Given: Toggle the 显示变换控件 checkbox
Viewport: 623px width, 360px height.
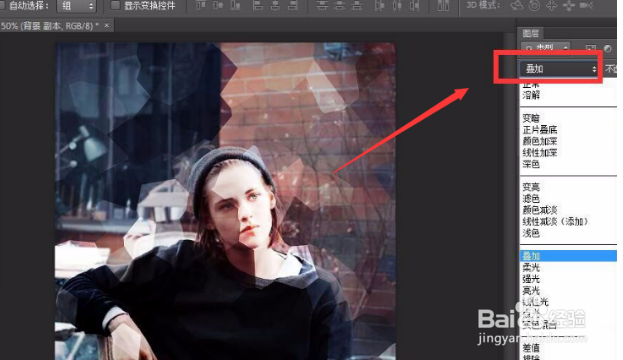Looking at the screenshot, I should 115,5.
